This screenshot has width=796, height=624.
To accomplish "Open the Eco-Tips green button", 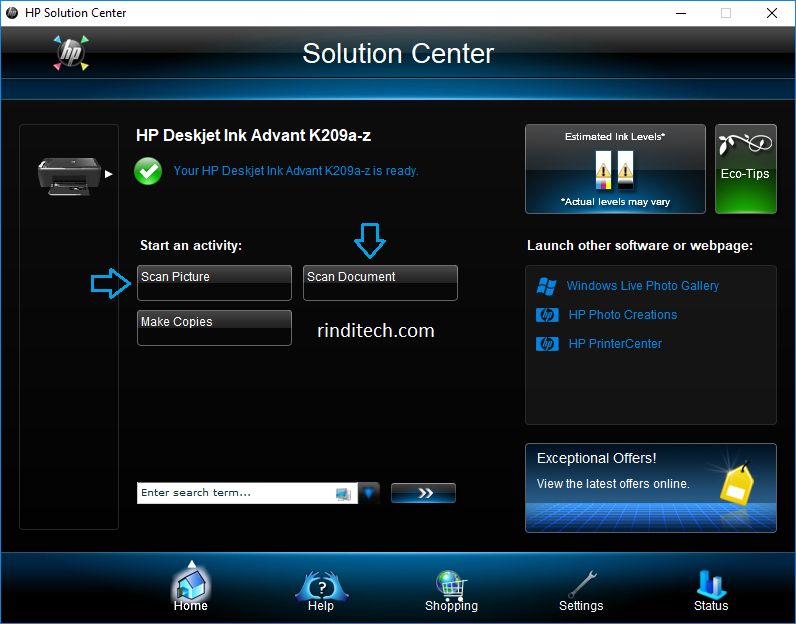I will point(746,169).
